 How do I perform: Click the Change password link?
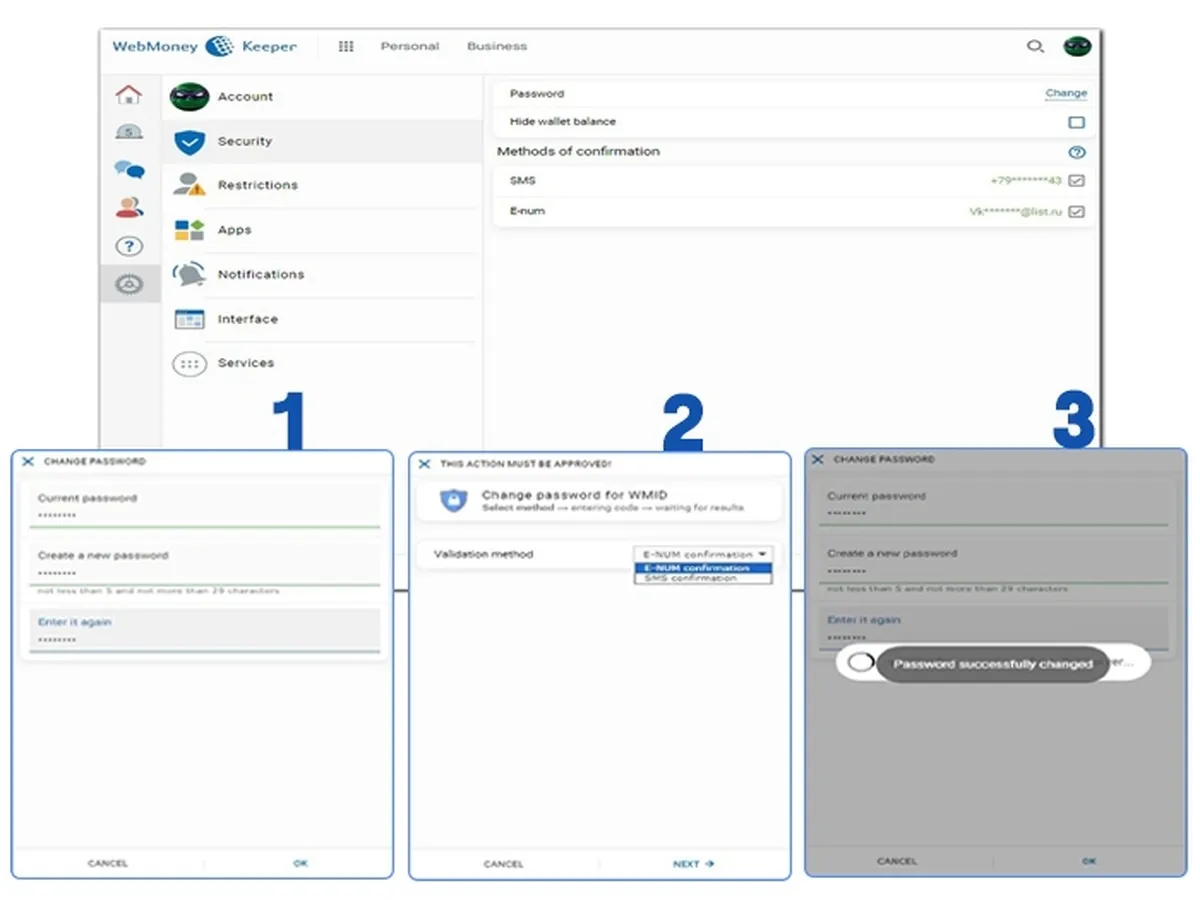1065,93
